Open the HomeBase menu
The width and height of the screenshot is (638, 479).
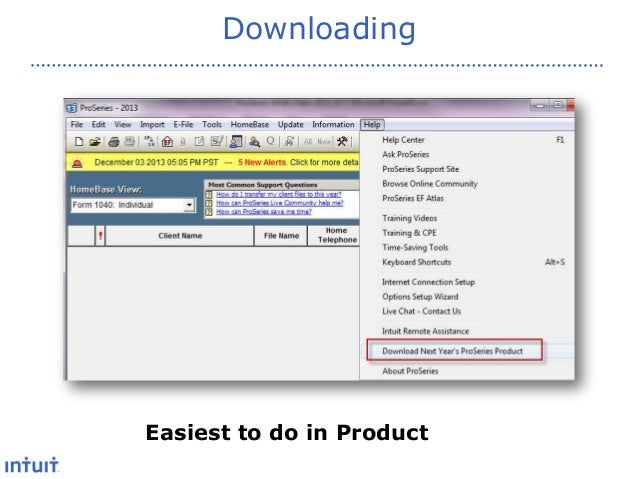pyautogui.click(x=250, y=125)
